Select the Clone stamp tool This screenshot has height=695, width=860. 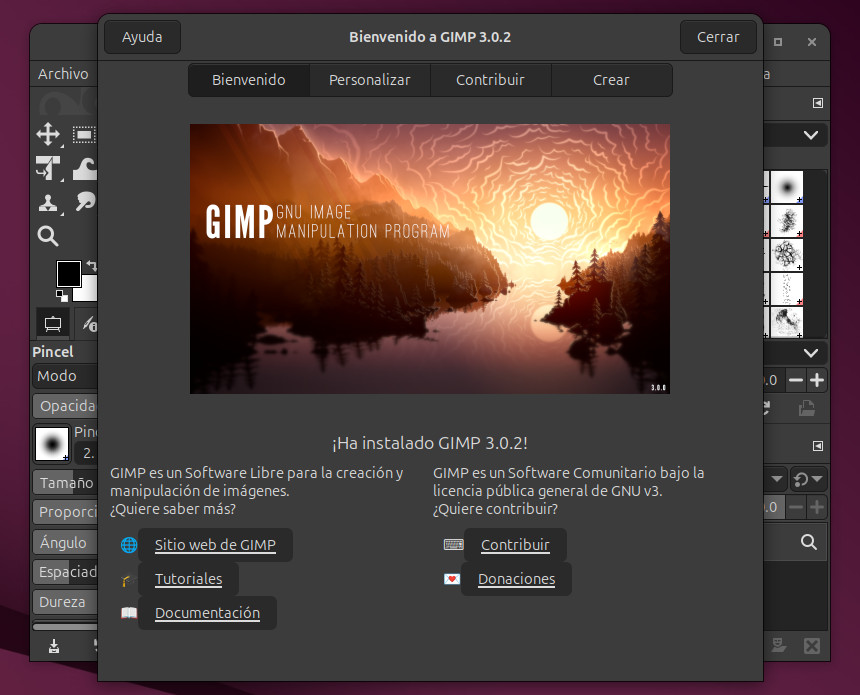[48, 203]
